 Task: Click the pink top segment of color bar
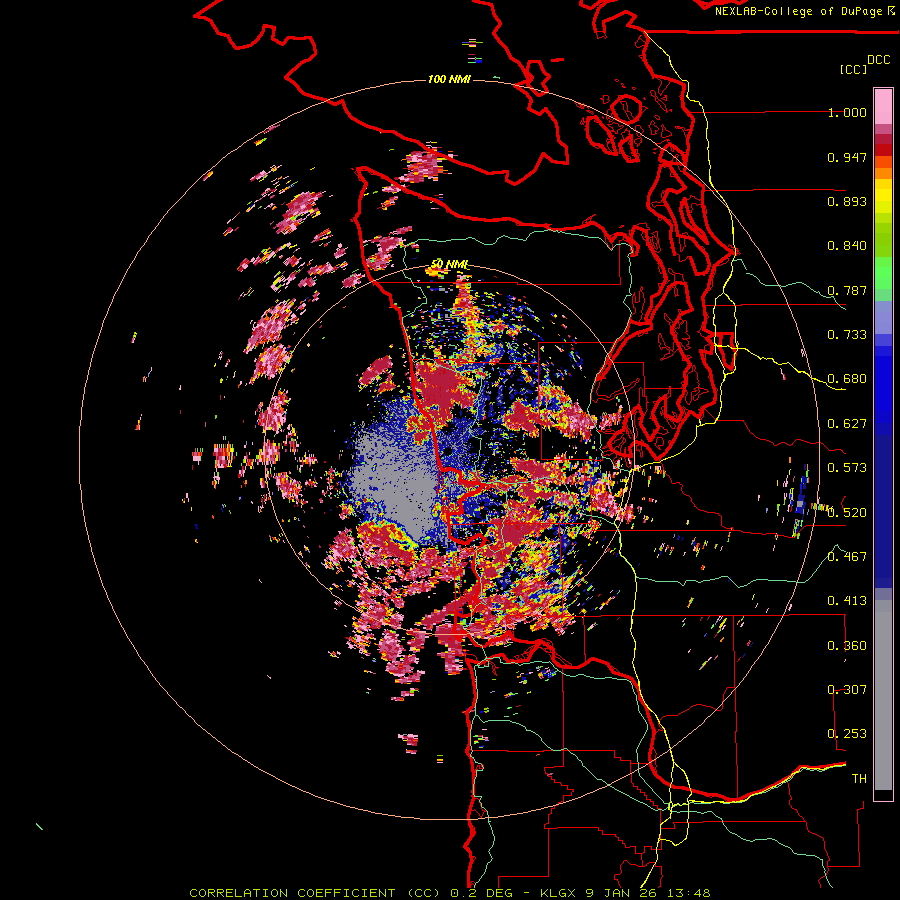883,106
